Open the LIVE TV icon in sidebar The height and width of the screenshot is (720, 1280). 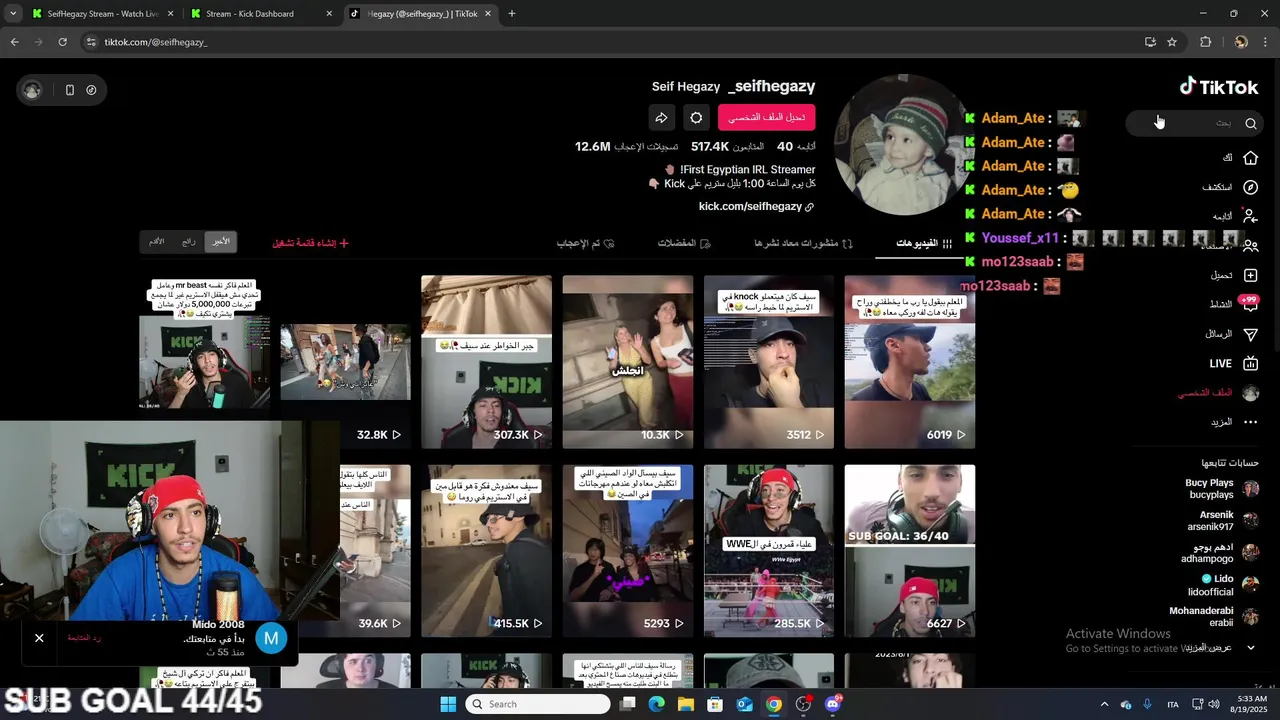1250,363
